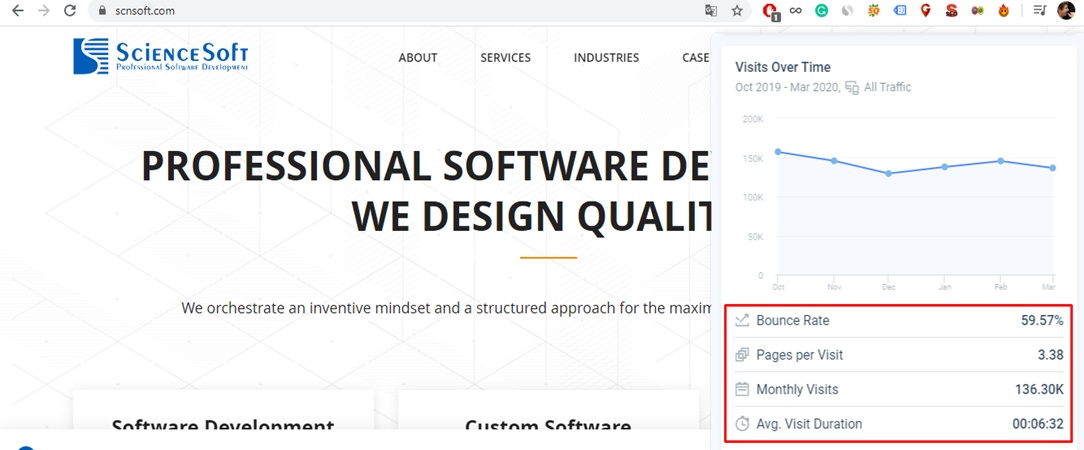
Task: Select the Jan data point on chart
Action: [x=944, y=167]
